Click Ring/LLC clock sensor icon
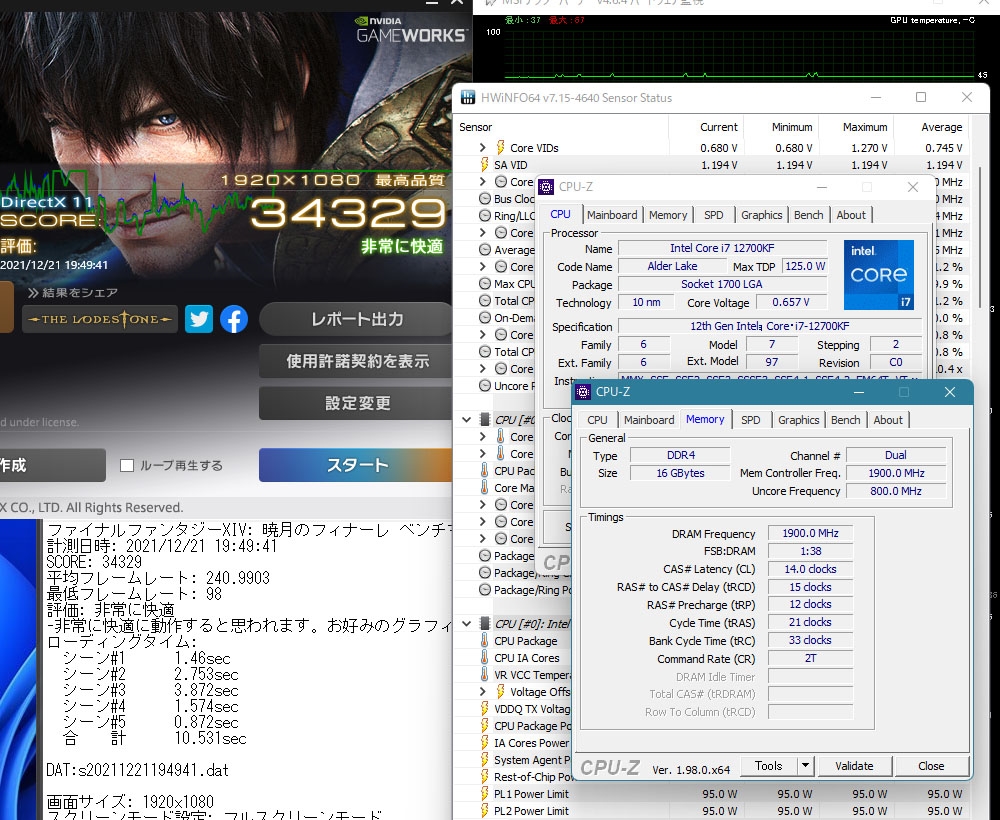This screenshot has width=1000, height=820. pyautogui.click(x=485, y=216)
